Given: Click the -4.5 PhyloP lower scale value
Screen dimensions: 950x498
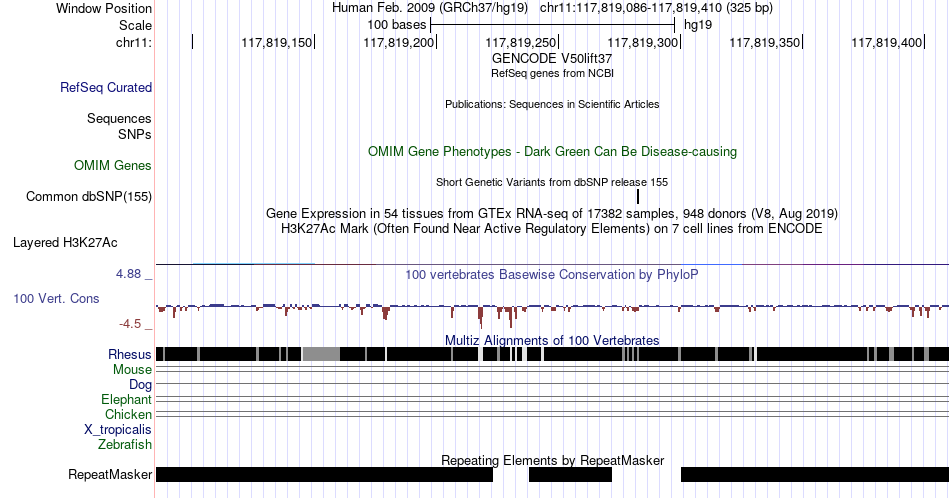Looking at the screenshot, I should (130, 324).
